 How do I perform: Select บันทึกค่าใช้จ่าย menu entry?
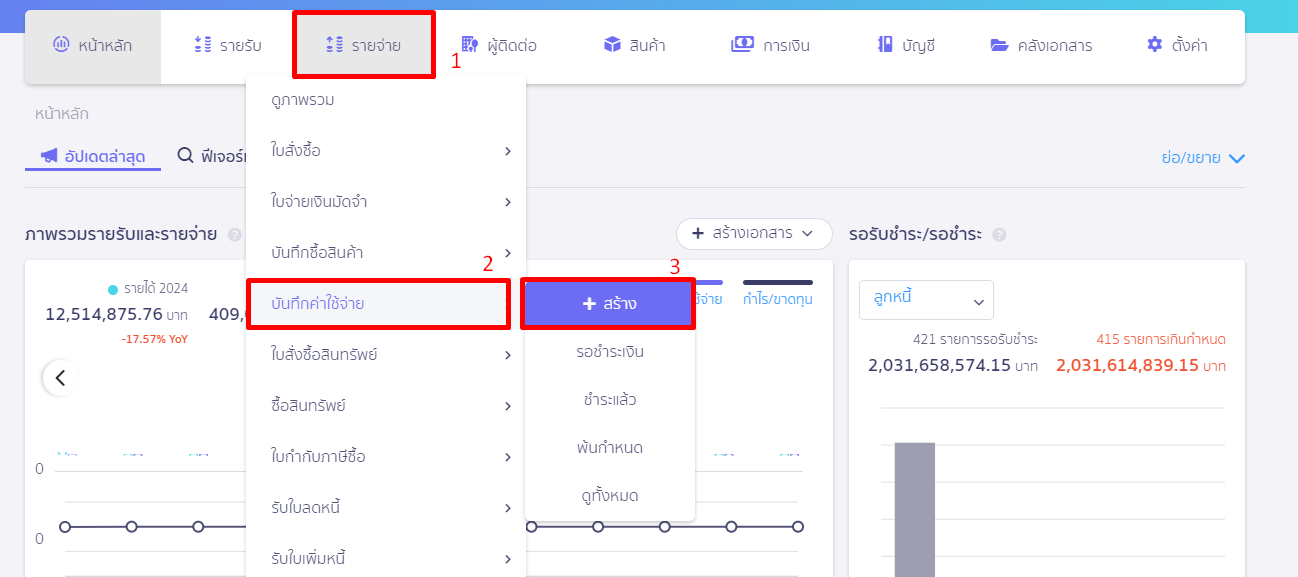[x=378, y=303]
